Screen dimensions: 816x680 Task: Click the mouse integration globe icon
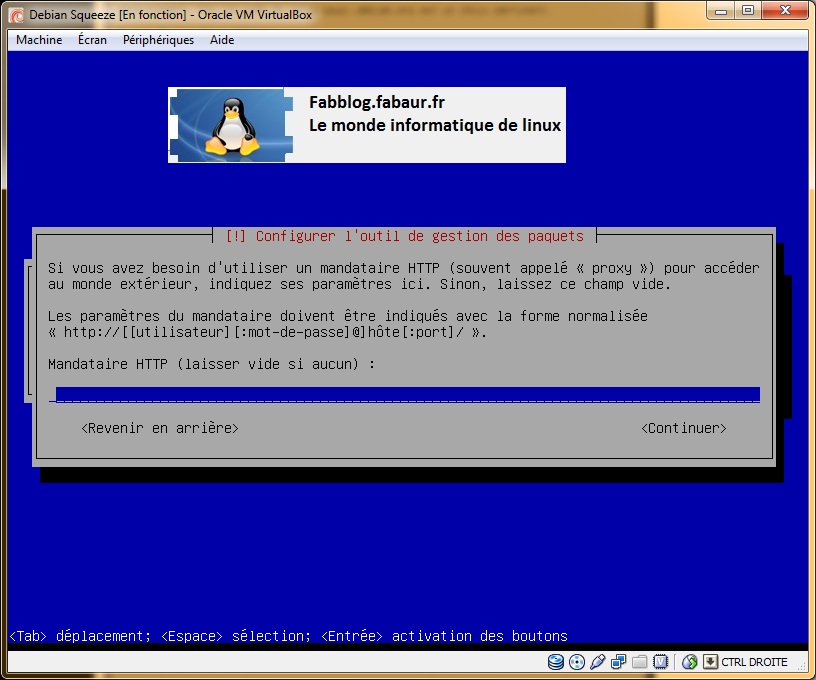[689, 662]
